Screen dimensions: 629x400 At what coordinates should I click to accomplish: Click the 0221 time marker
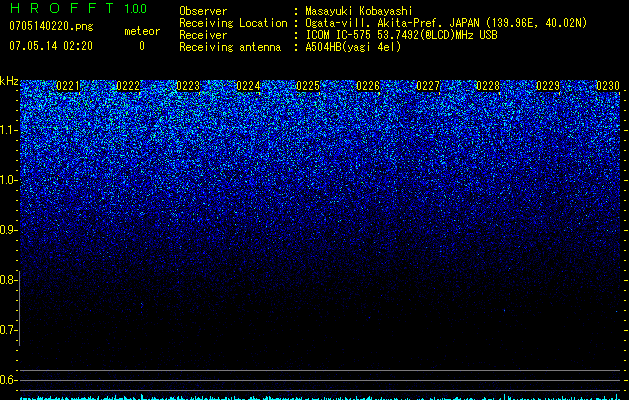[68, 86]
